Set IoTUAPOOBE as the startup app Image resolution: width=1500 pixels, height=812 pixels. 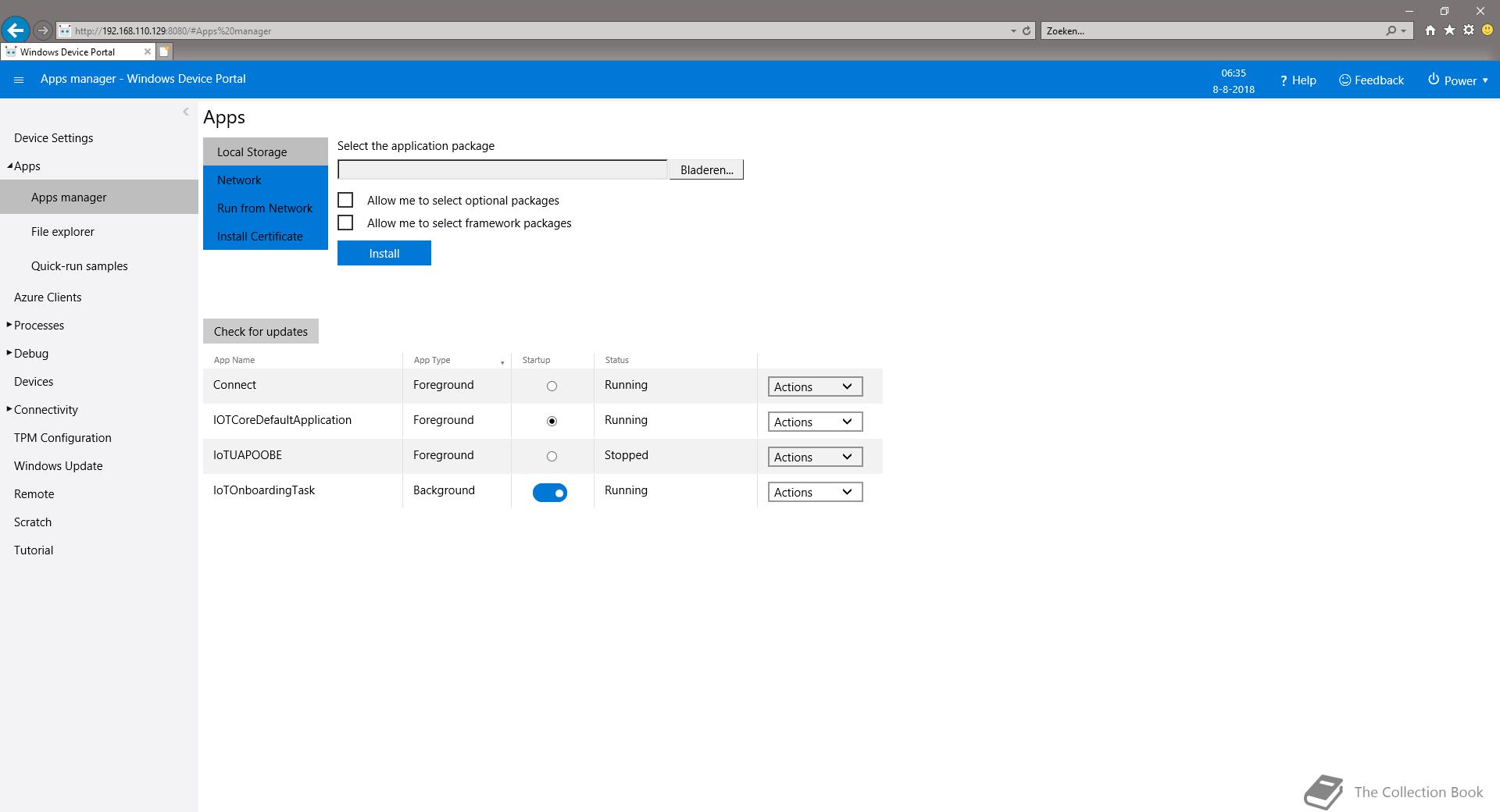point(552,456)
